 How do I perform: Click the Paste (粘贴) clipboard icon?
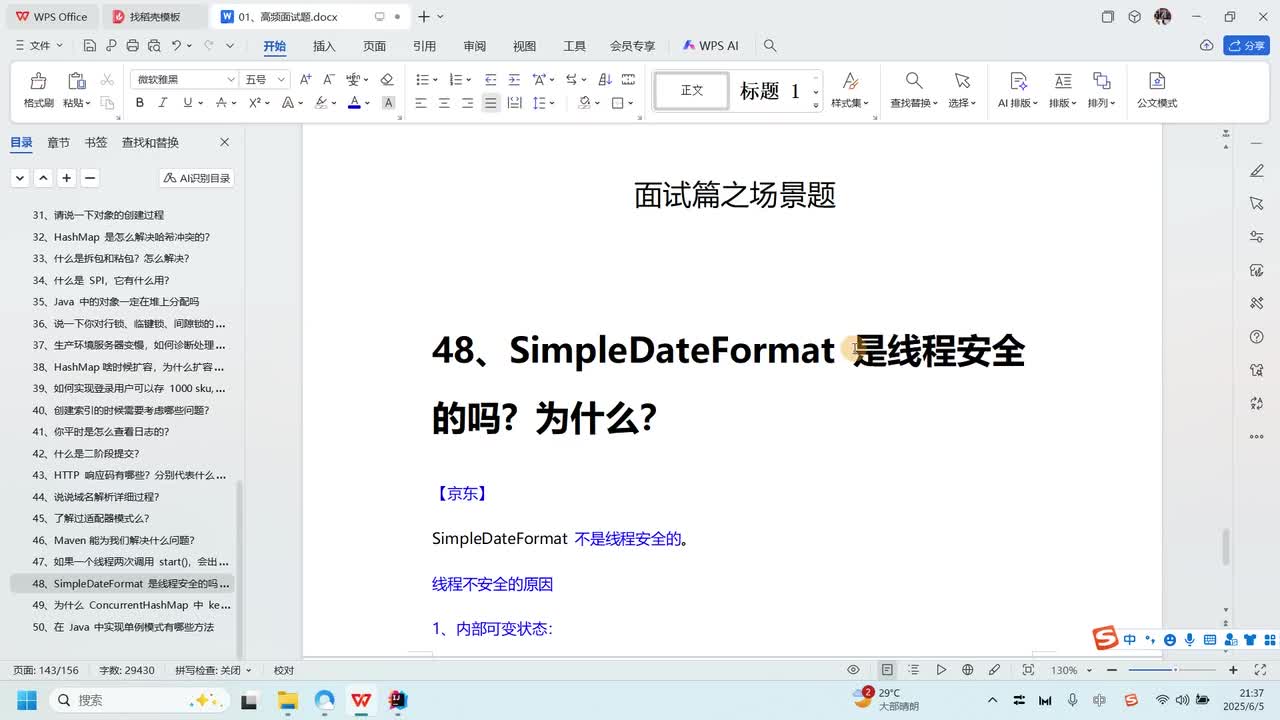pyautogui.click(x=76, y=81)
